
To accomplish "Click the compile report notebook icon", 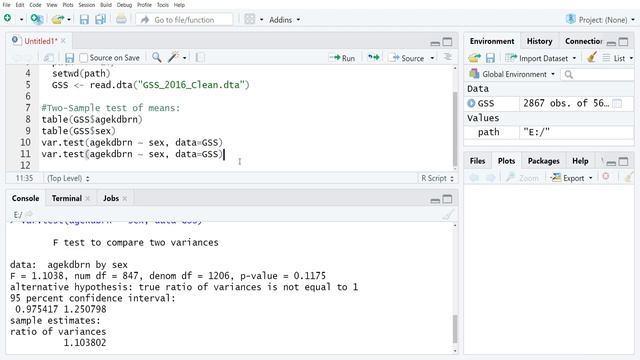I will pyautogui.click(x=200, y=58).
